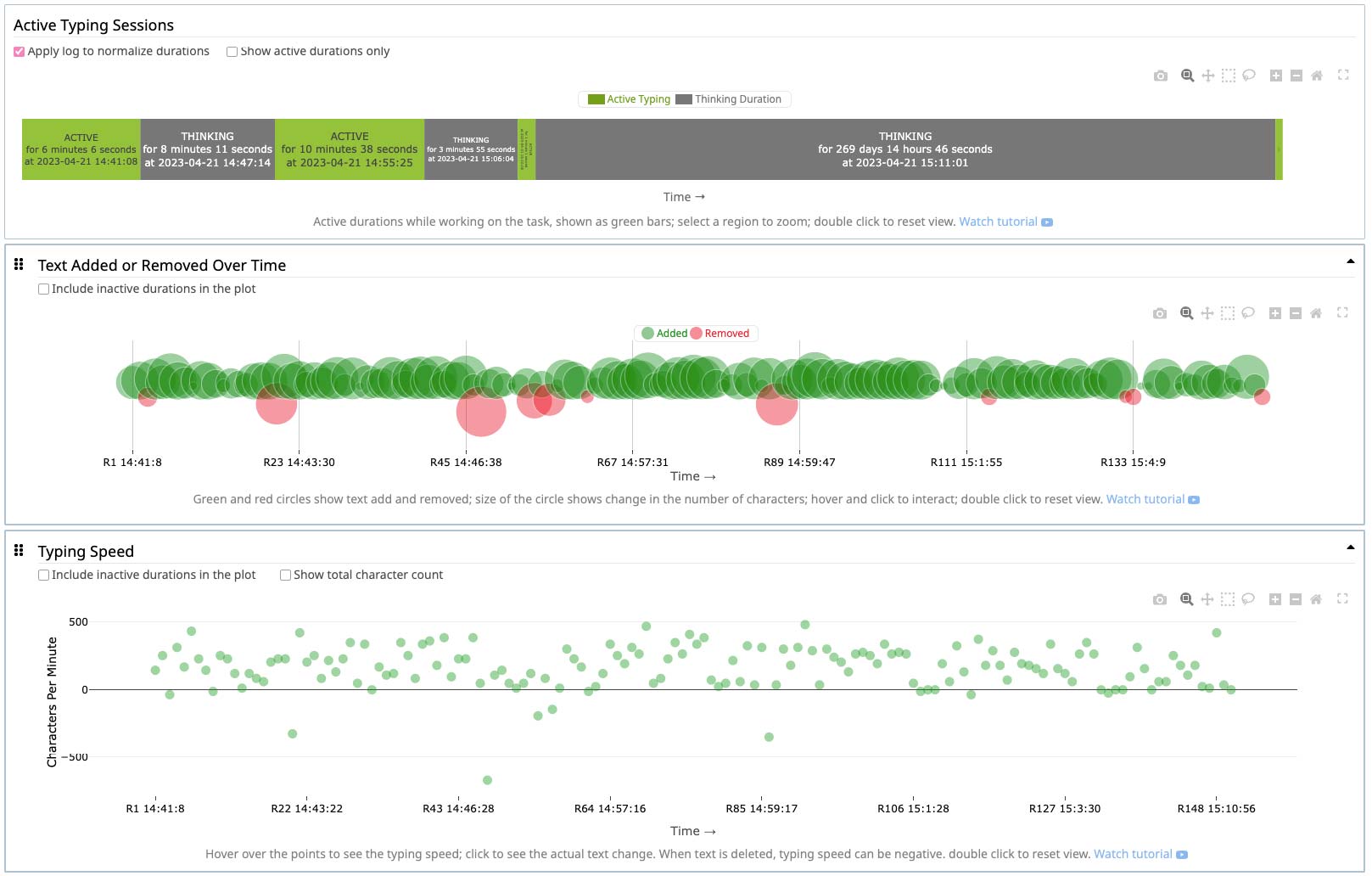This screenshot has width=1372, height=876.
Task: Collapse the Text Added or Removed panel
Action: 1350,261
